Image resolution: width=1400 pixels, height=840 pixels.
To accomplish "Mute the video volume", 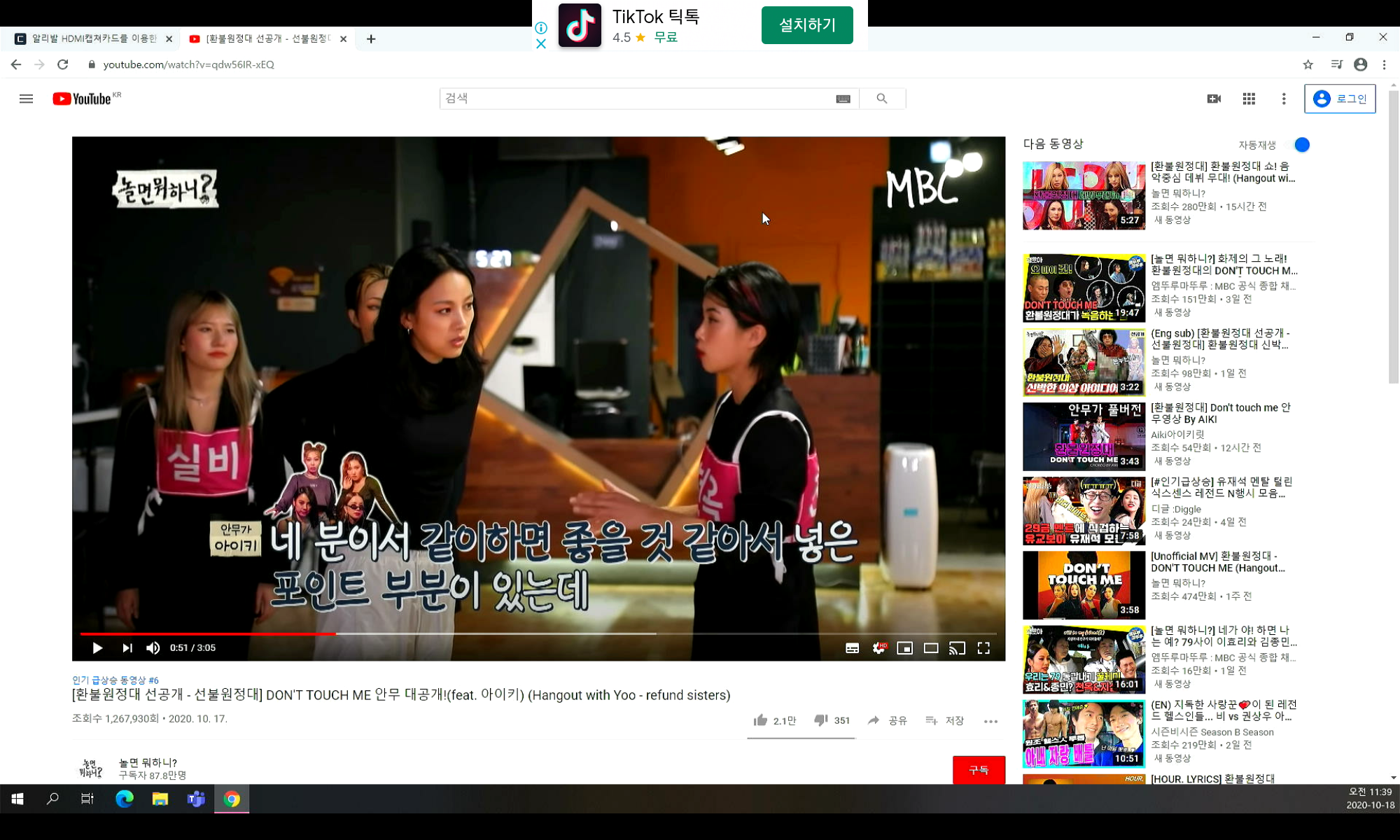I will coord(153,648).
